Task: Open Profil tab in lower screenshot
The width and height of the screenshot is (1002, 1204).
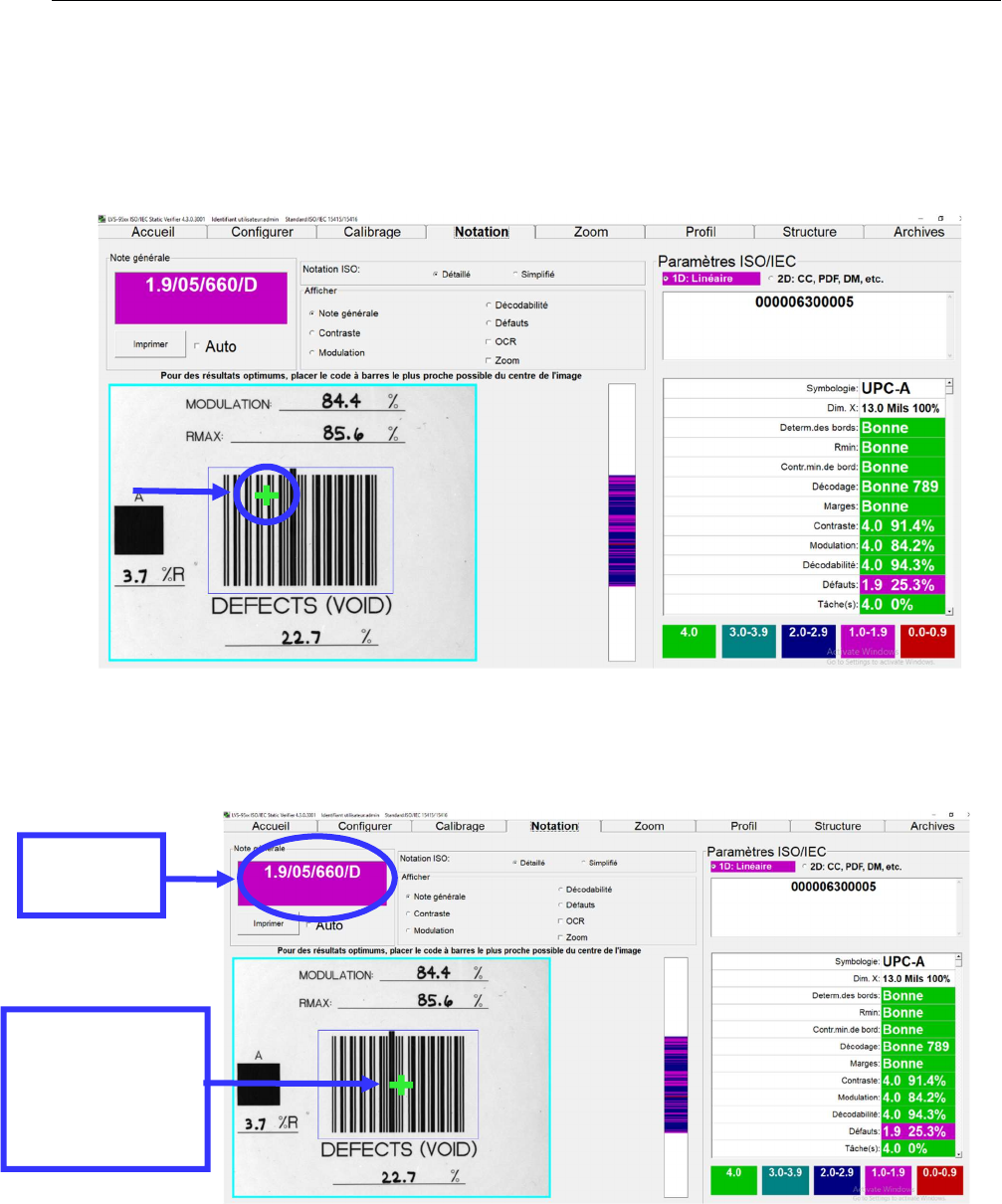Action: pos(743,826)
